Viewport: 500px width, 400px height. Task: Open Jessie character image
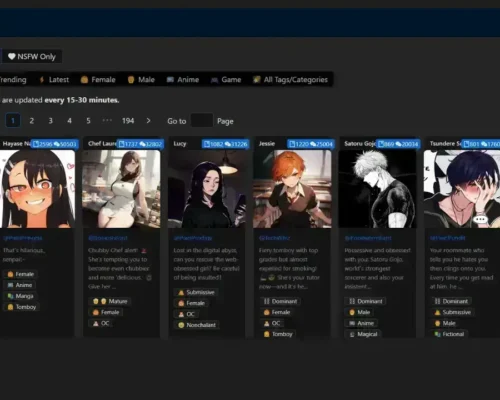(x=292, y=189)
